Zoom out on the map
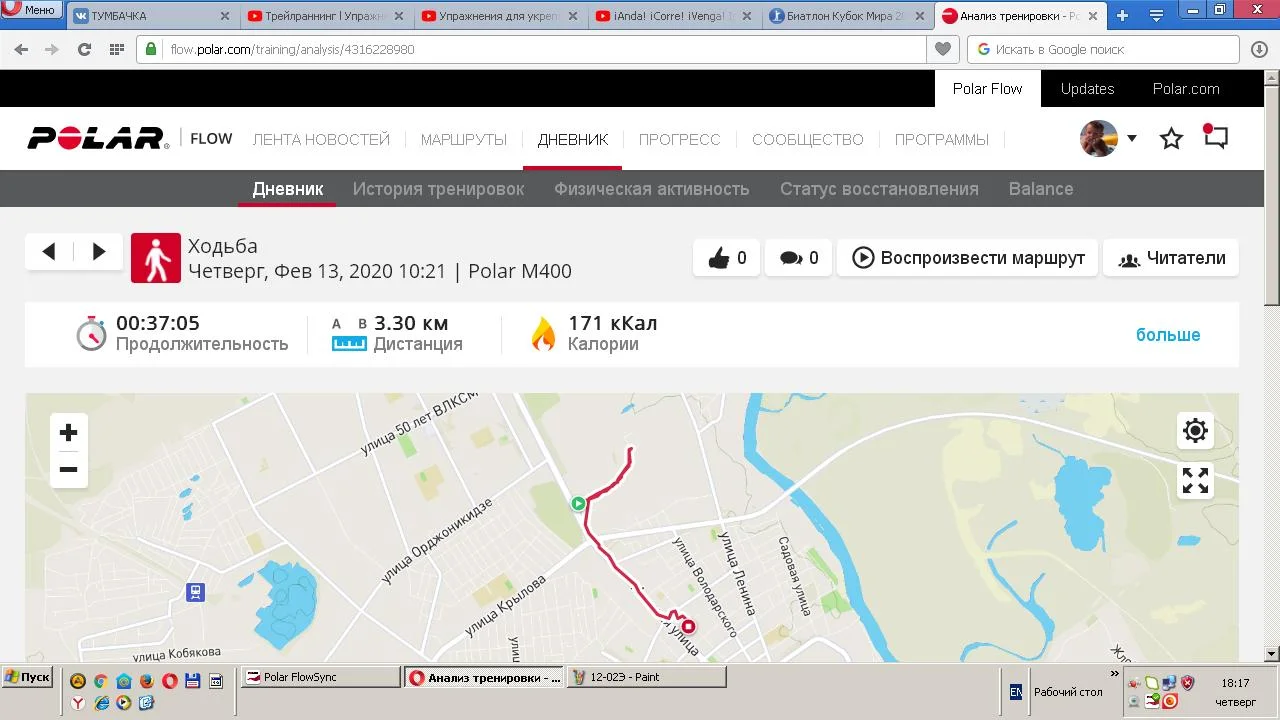 pos(68,470)
